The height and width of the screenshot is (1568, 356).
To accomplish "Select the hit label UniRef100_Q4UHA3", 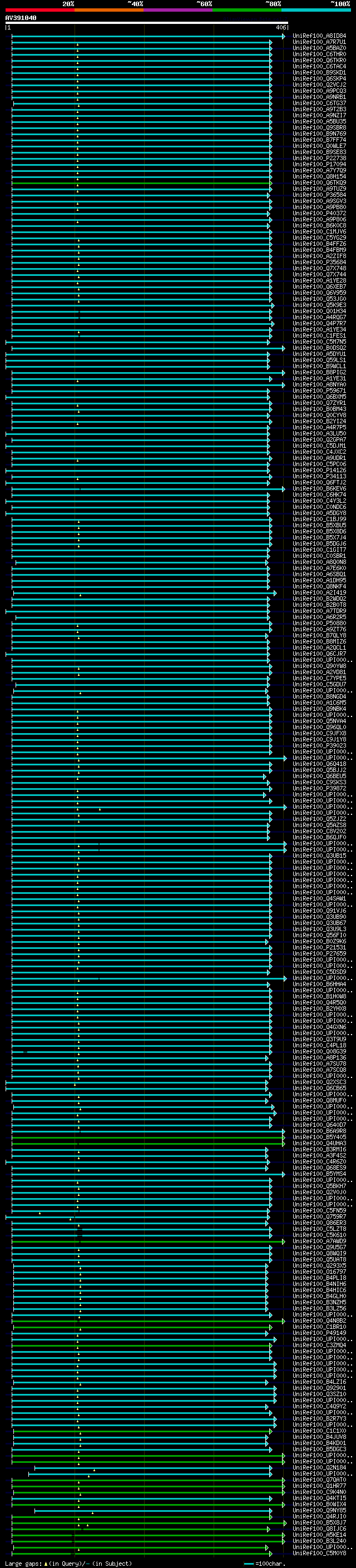I will pos(319,1143).
